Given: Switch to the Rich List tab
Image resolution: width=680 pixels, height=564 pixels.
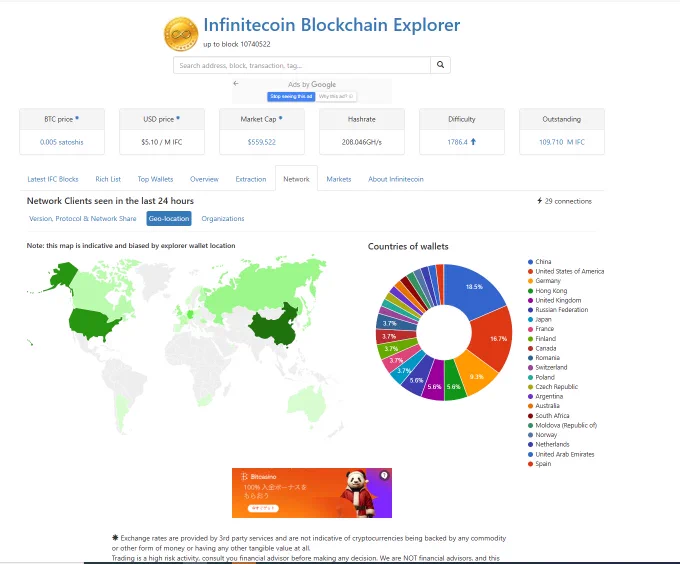Looking at the screenshot, I should pos(108,179).
